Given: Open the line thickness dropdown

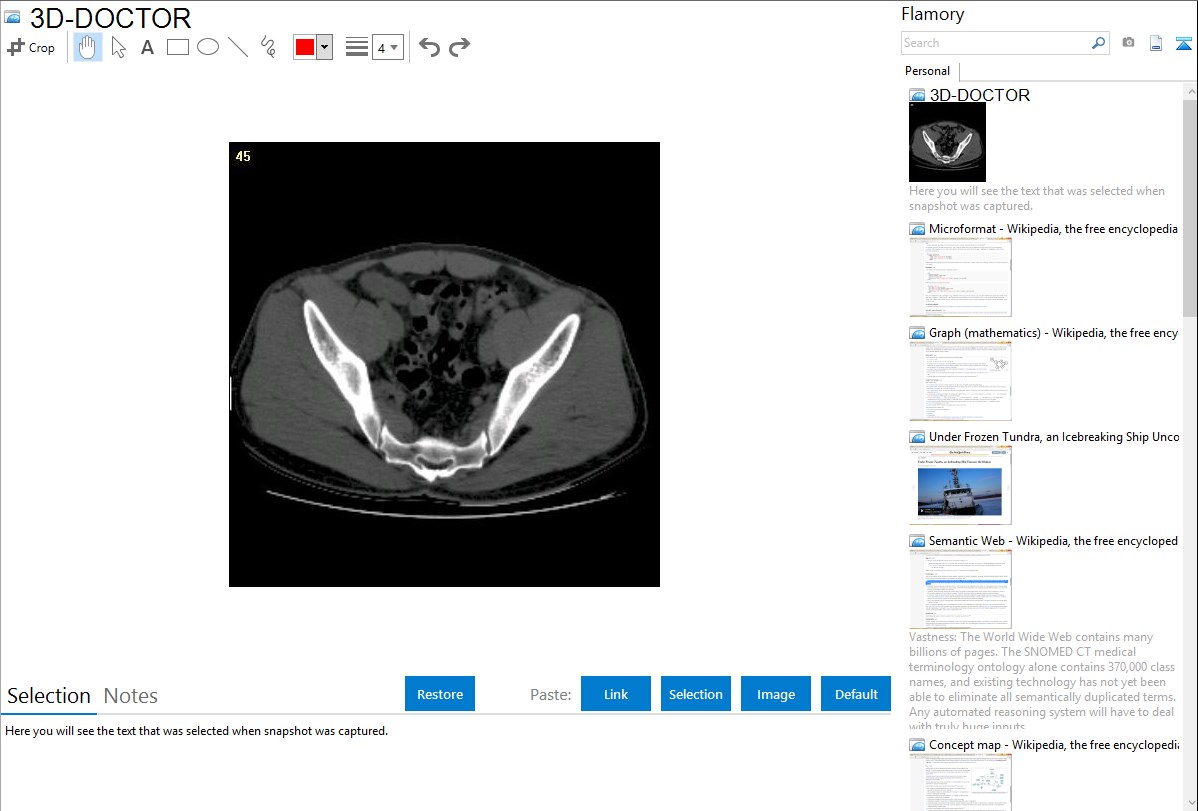Looking at the screenshot, I should click(387, 47).
